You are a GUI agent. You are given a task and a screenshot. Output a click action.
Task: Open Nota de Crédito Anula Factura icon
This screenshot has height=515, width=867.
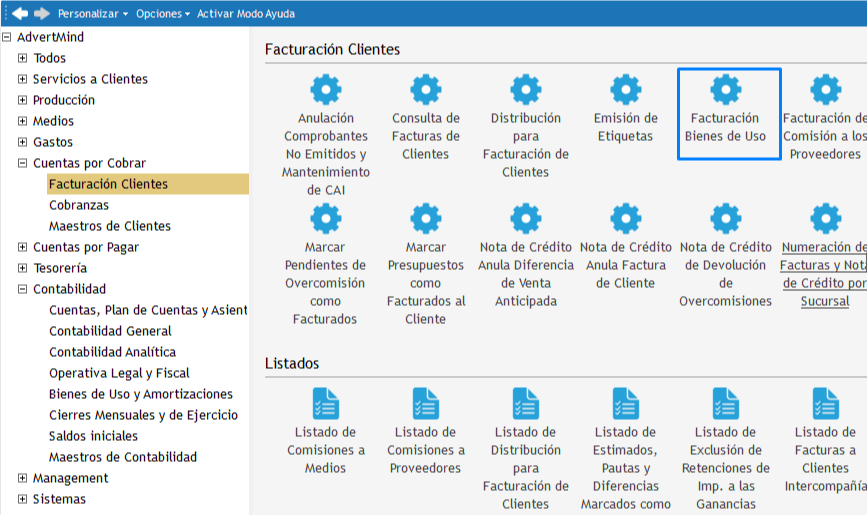626,218
